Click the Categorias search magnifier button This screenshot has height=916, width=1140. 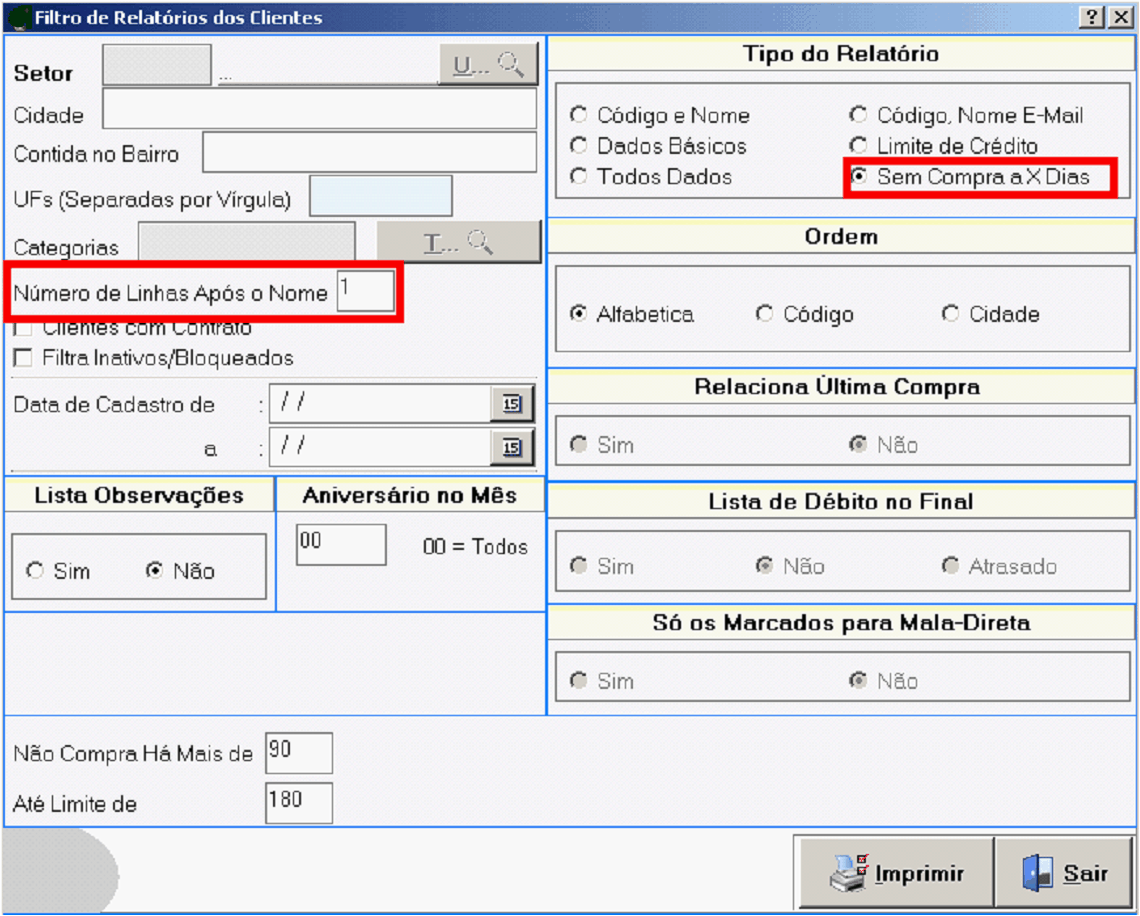458,242
